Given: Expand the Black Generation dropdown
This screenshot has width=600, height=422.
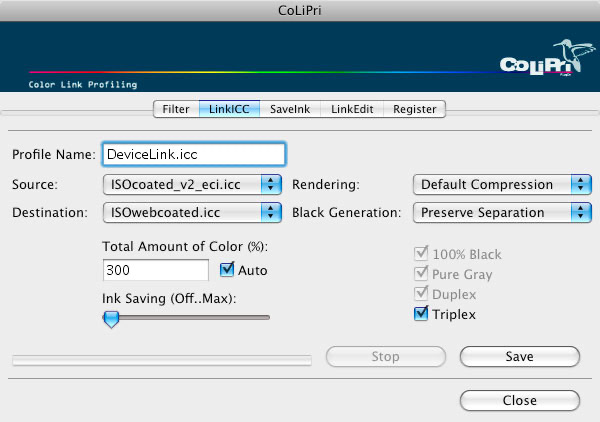Looking at the screenshot, I should (502, 213).
